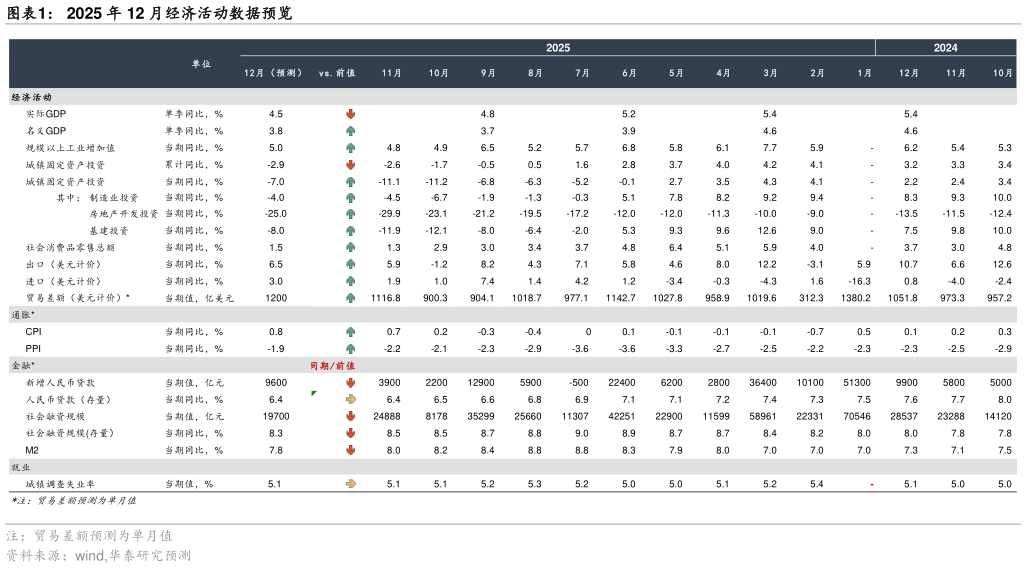Click the 规模以上工业增加值 row label
This screenshot has width=1027, height=568.
click(70, 148)
